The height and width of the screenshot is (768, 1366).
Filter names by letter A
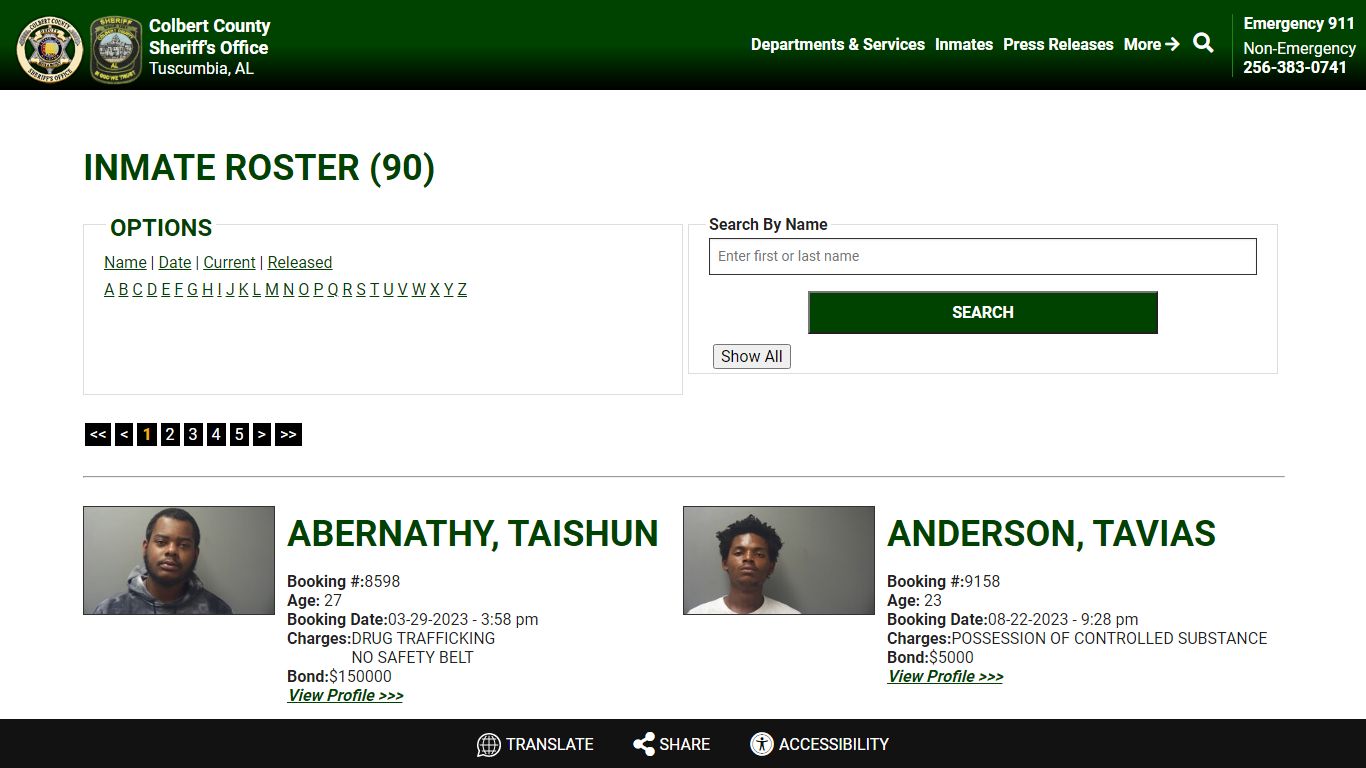point(109,289)
